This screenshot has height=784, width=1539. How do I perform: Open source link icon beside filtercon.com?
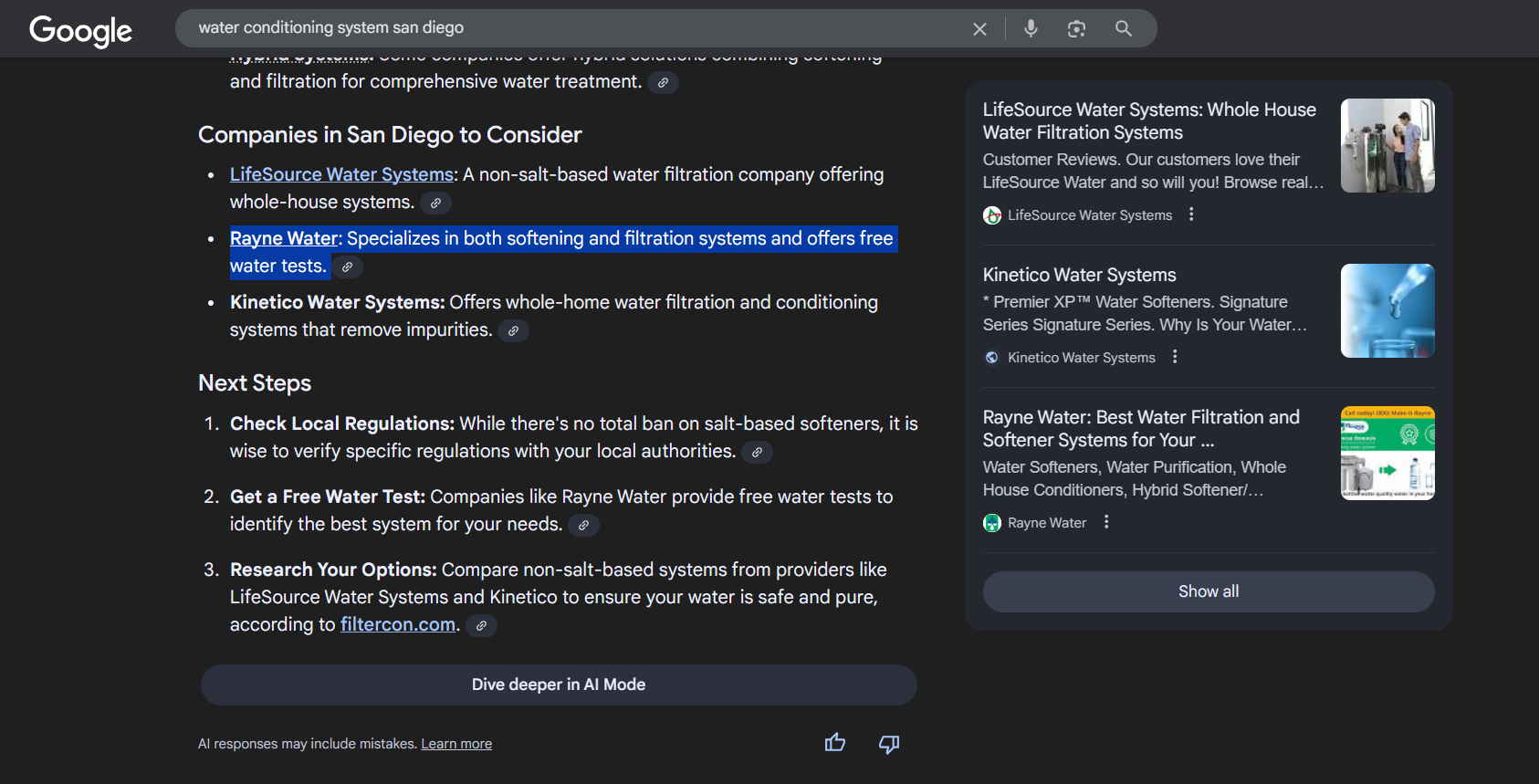[481, 626]
